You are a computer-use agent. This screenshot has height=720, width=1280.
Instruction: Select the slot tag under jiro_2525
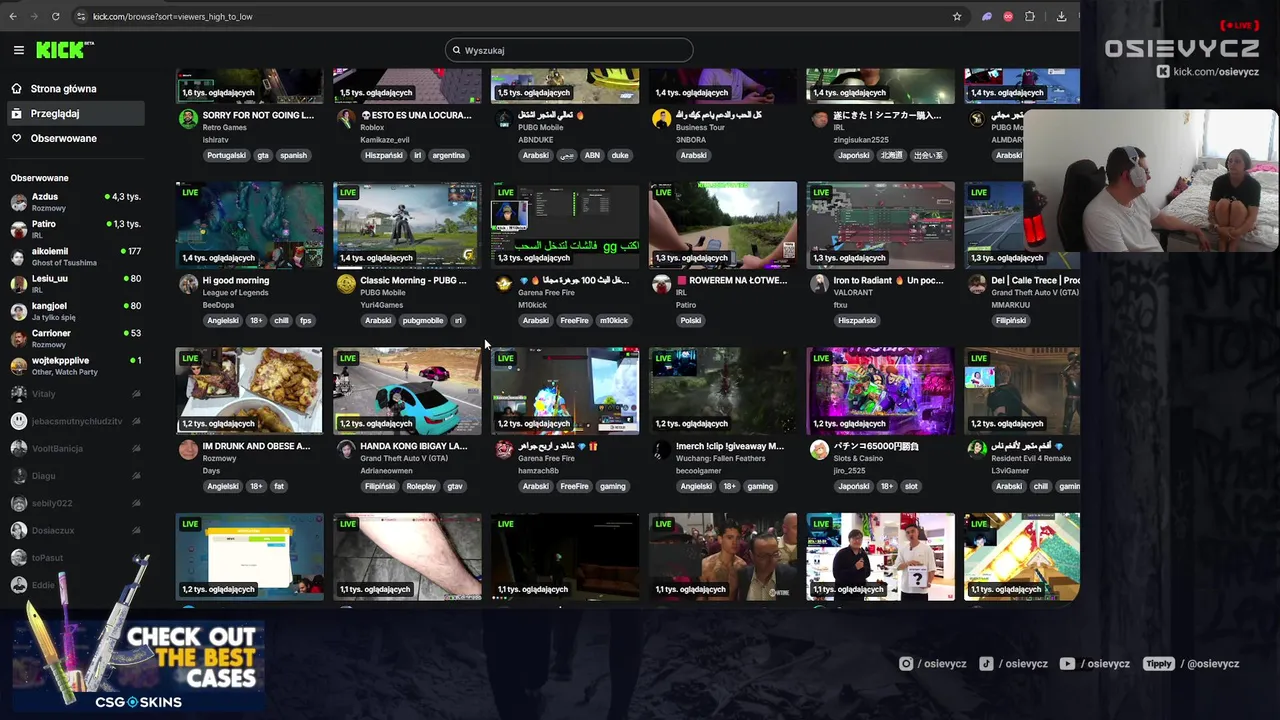point(911,487)
